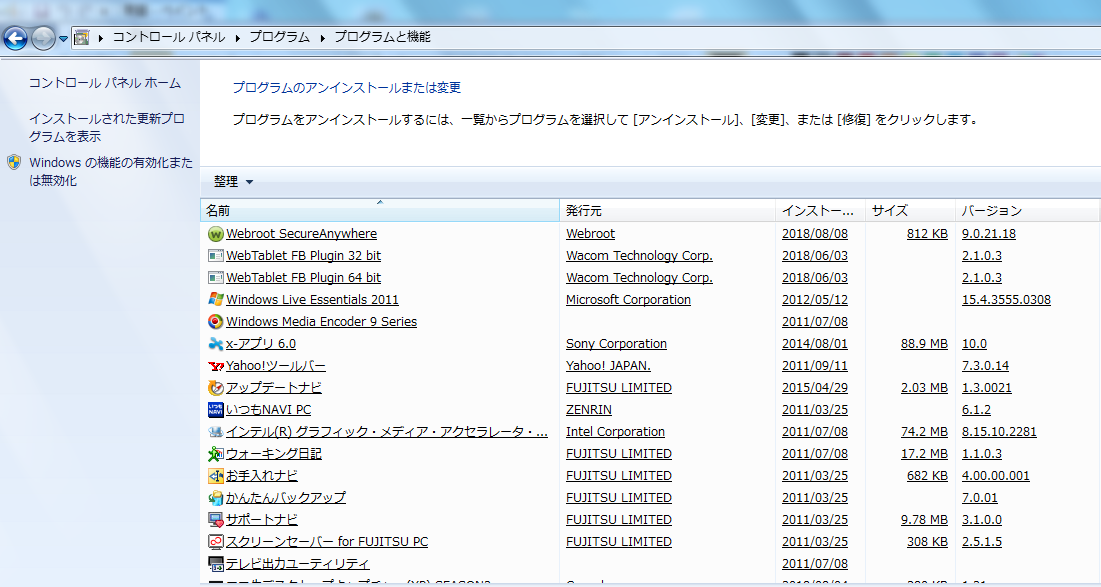Click install date 2014/08/01
The height and width of the screenshot is (587, 1101).
tap(815, 343)
